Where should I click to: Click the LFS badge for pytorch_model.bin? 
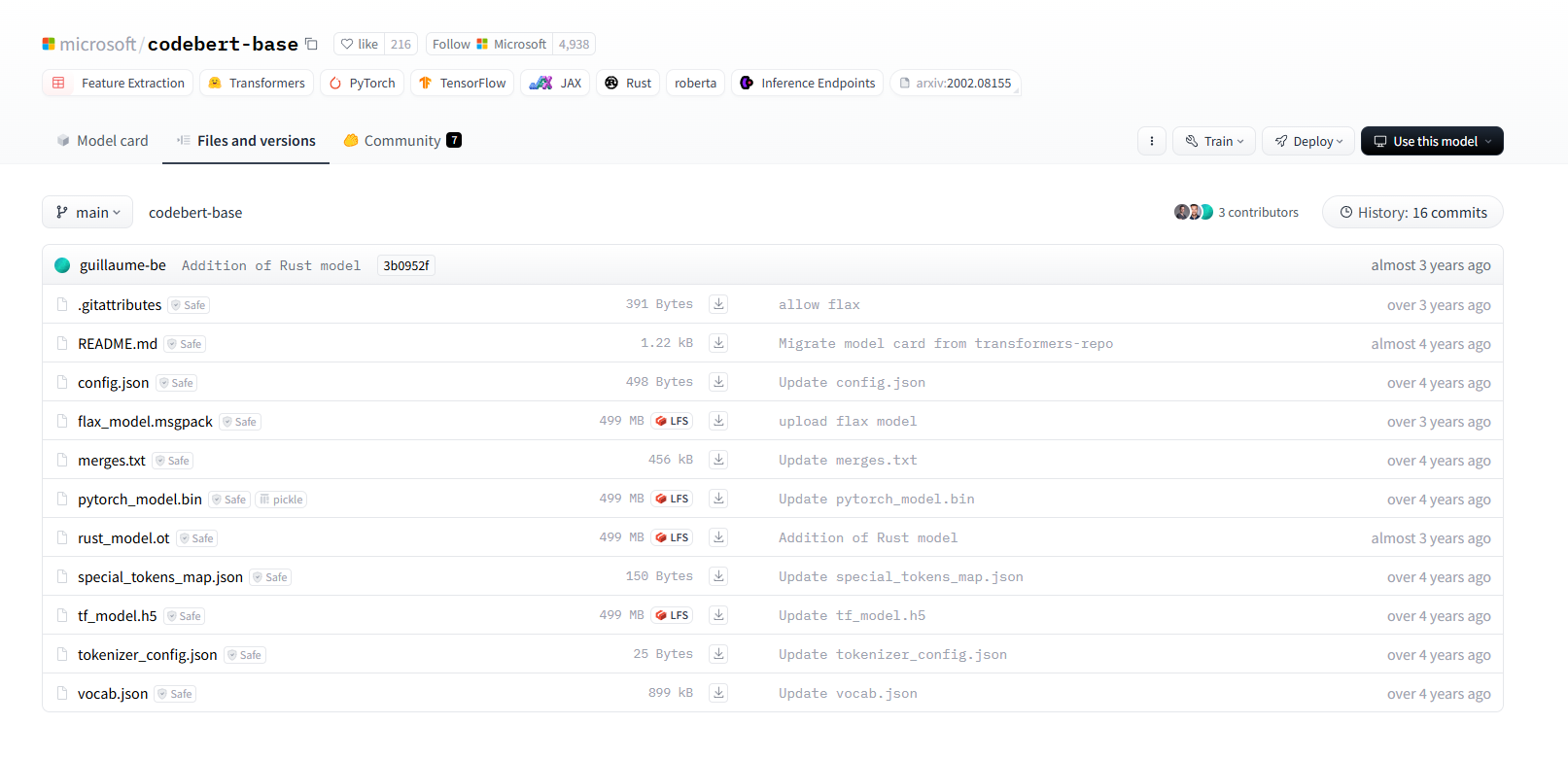tap(672, 499)
